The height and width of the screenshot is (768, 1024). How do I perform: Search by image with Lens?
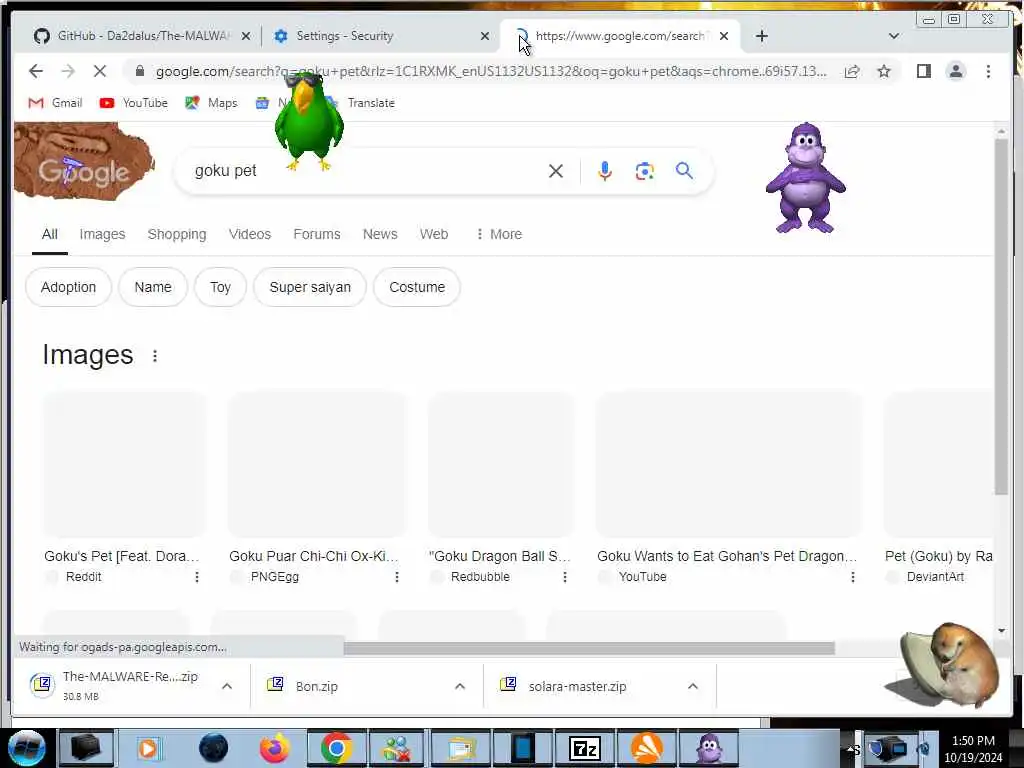pos(645,171)
